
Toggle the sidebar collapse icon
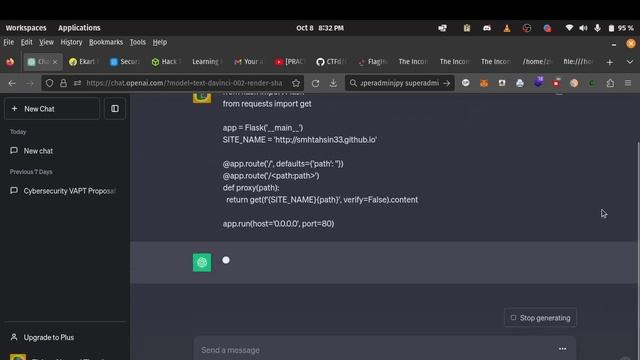[115, 109]
